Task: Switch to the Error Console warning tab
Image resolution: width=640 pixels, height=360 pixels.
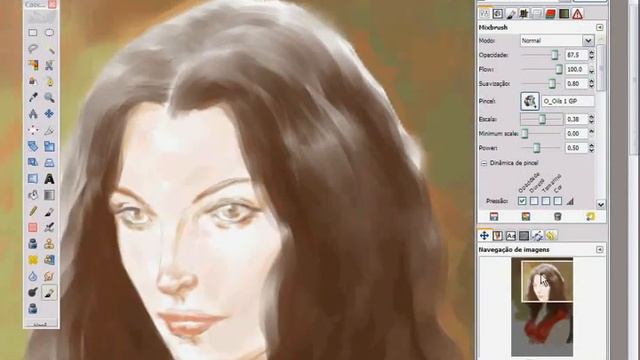Action: (578, 14)
